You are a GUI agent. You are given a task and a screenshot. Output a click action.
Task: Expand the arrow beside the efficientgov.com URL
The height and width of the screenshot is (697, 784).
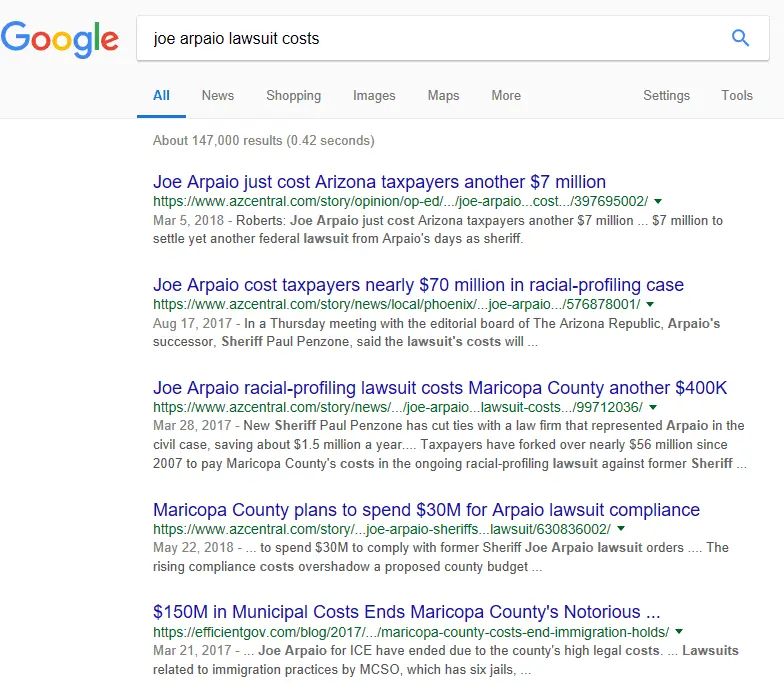click(678, 632)
